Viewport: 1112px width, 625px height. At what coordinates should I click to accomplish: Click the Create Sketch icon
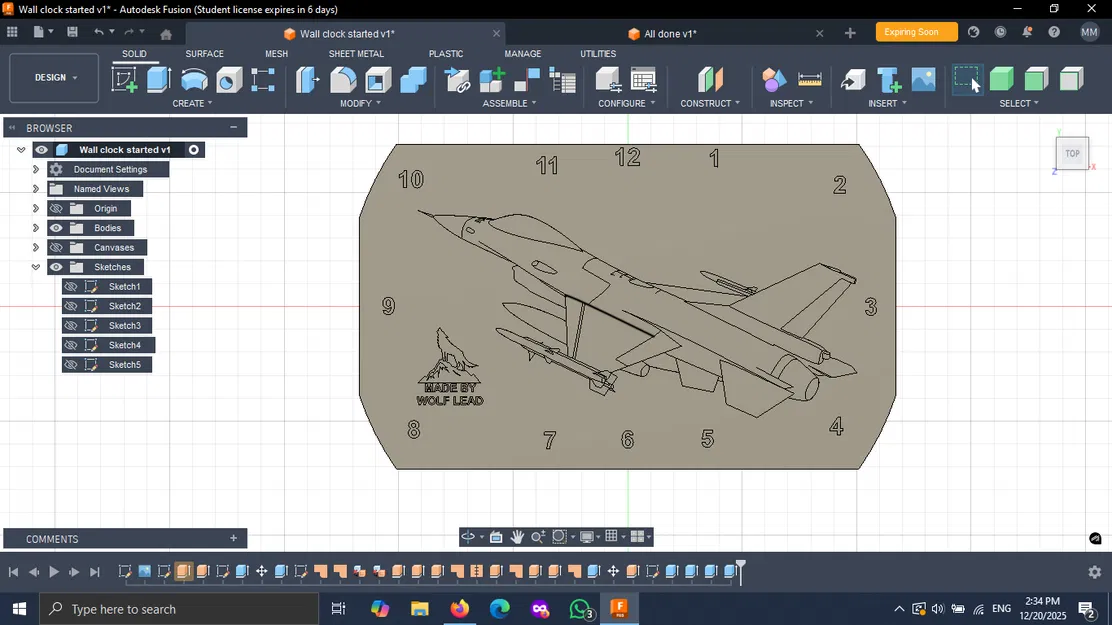(125, 80)
